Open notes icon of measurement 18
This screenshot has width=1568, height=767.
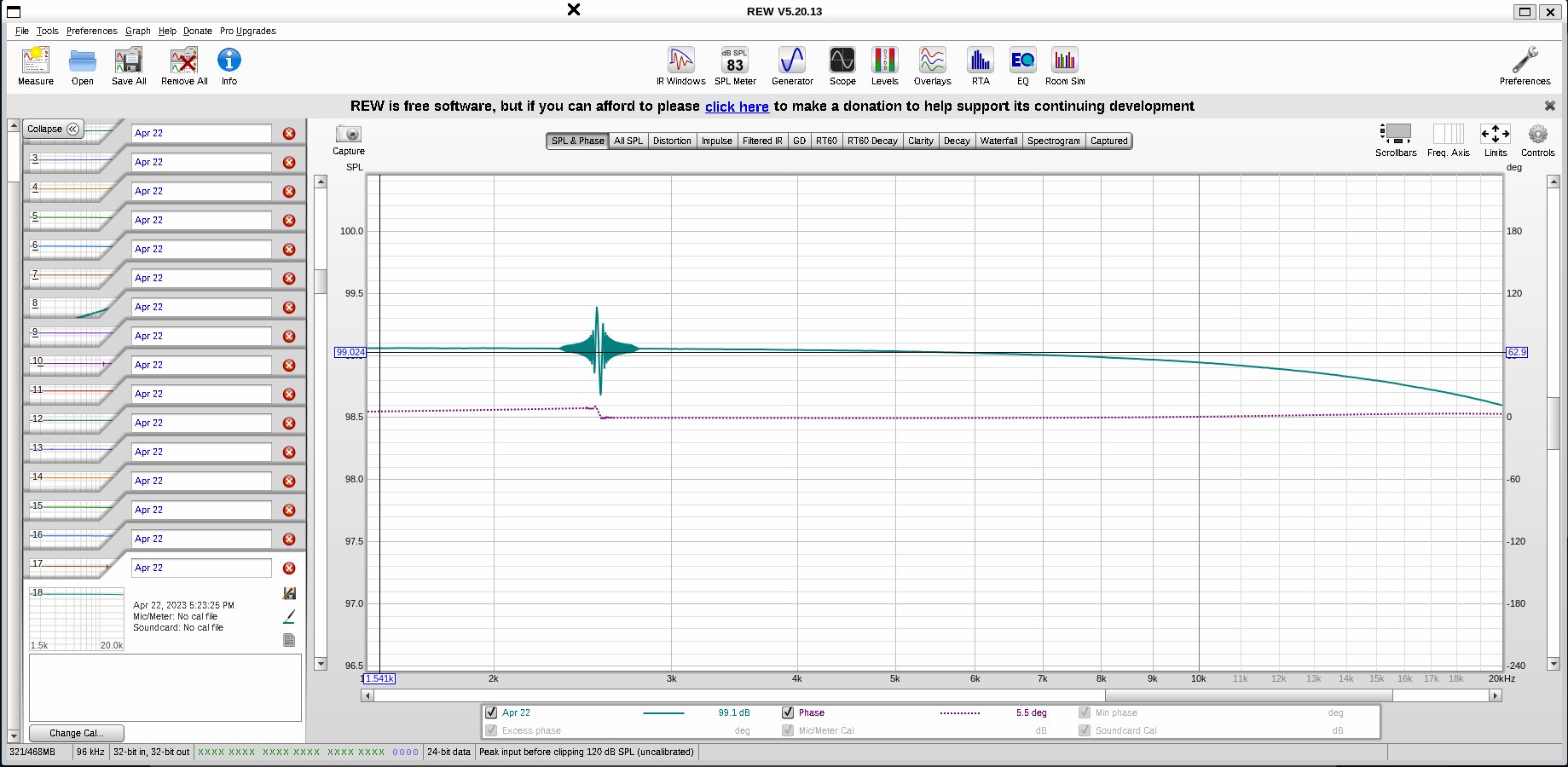(x=289, y=640)
